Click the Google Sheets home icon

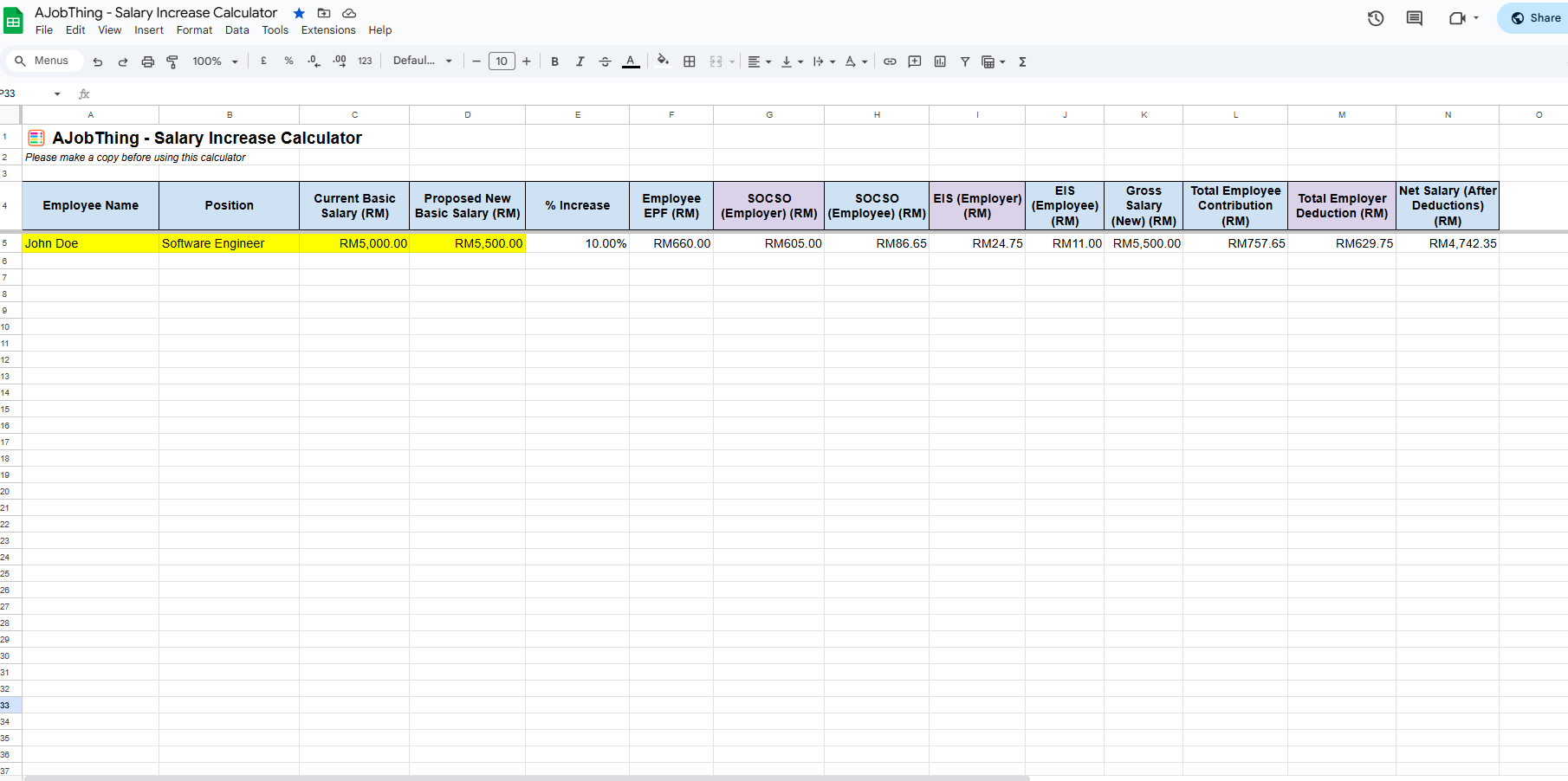14,21
